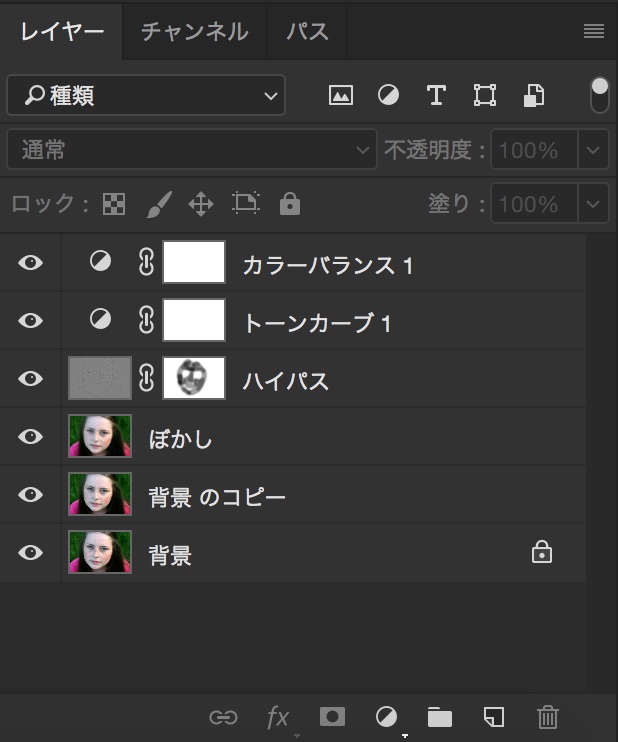Click the 塗り label
Screen dimensions: 618x742
(456, 204)
